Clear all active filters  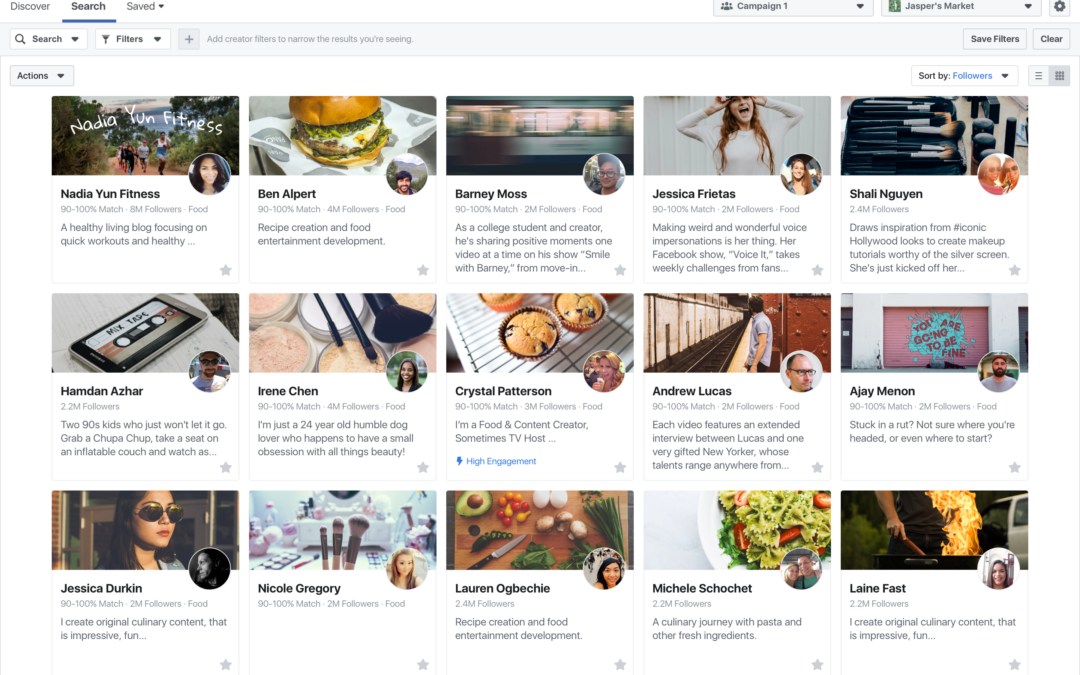[x=1051, y=38]
